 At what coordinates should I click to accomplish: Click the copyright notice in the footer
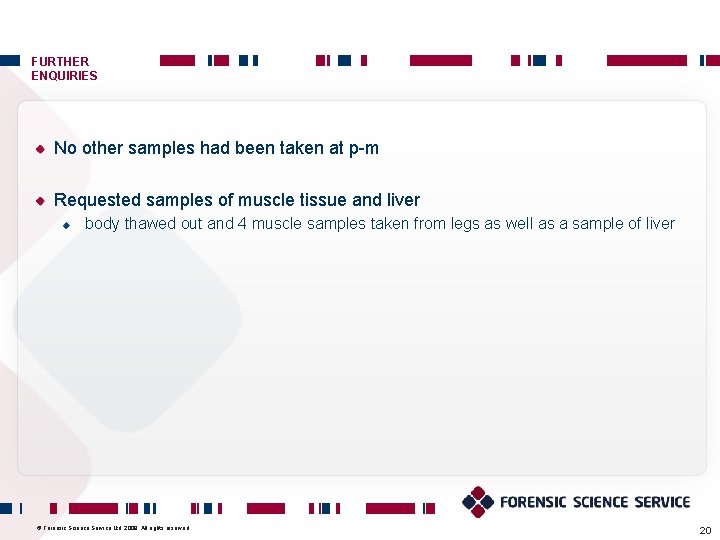(113, 528)
